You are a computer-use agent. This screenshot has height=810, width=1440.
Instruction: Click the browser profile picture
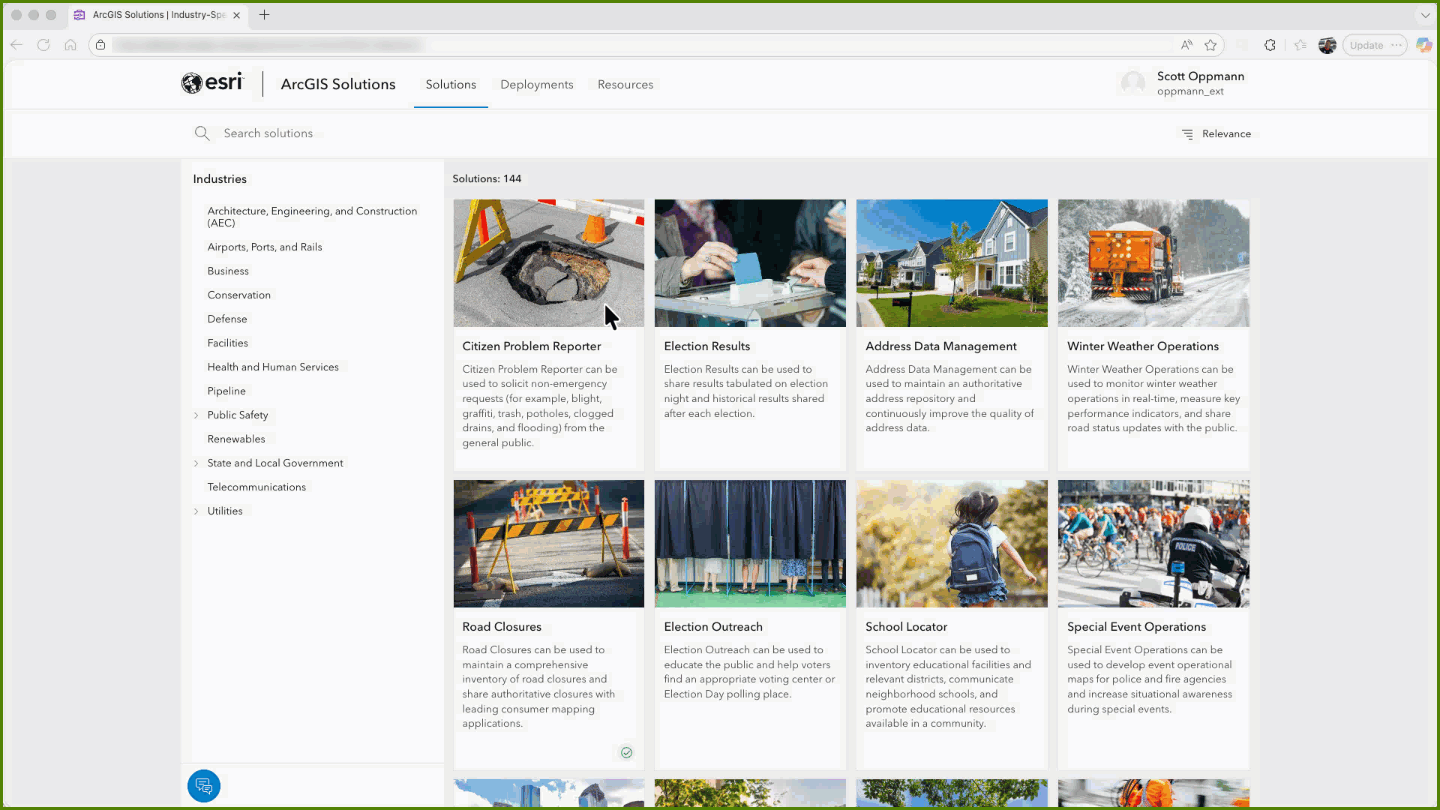point(1328,45)
